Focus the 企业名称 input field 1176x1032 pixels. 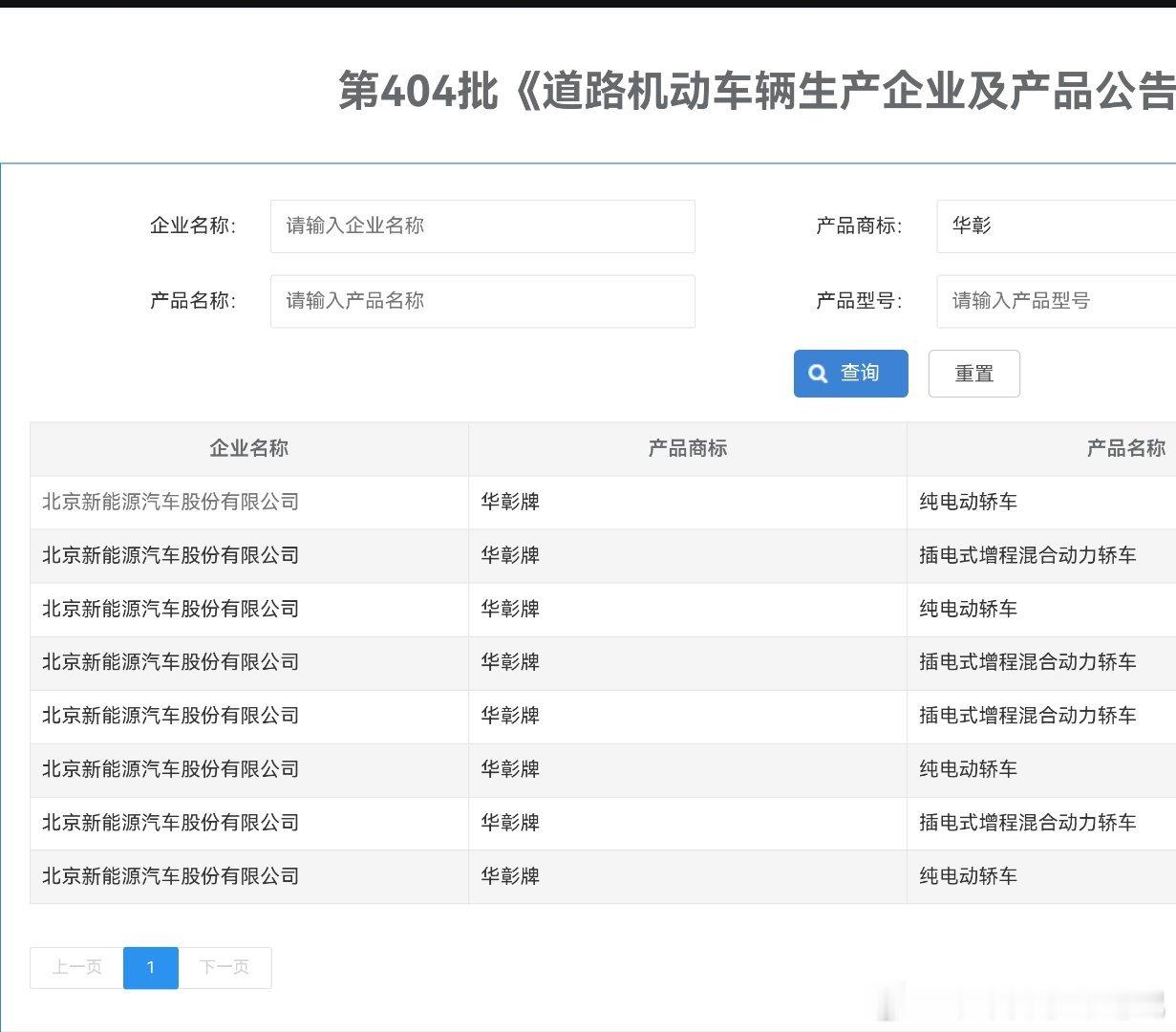[482, 226]
